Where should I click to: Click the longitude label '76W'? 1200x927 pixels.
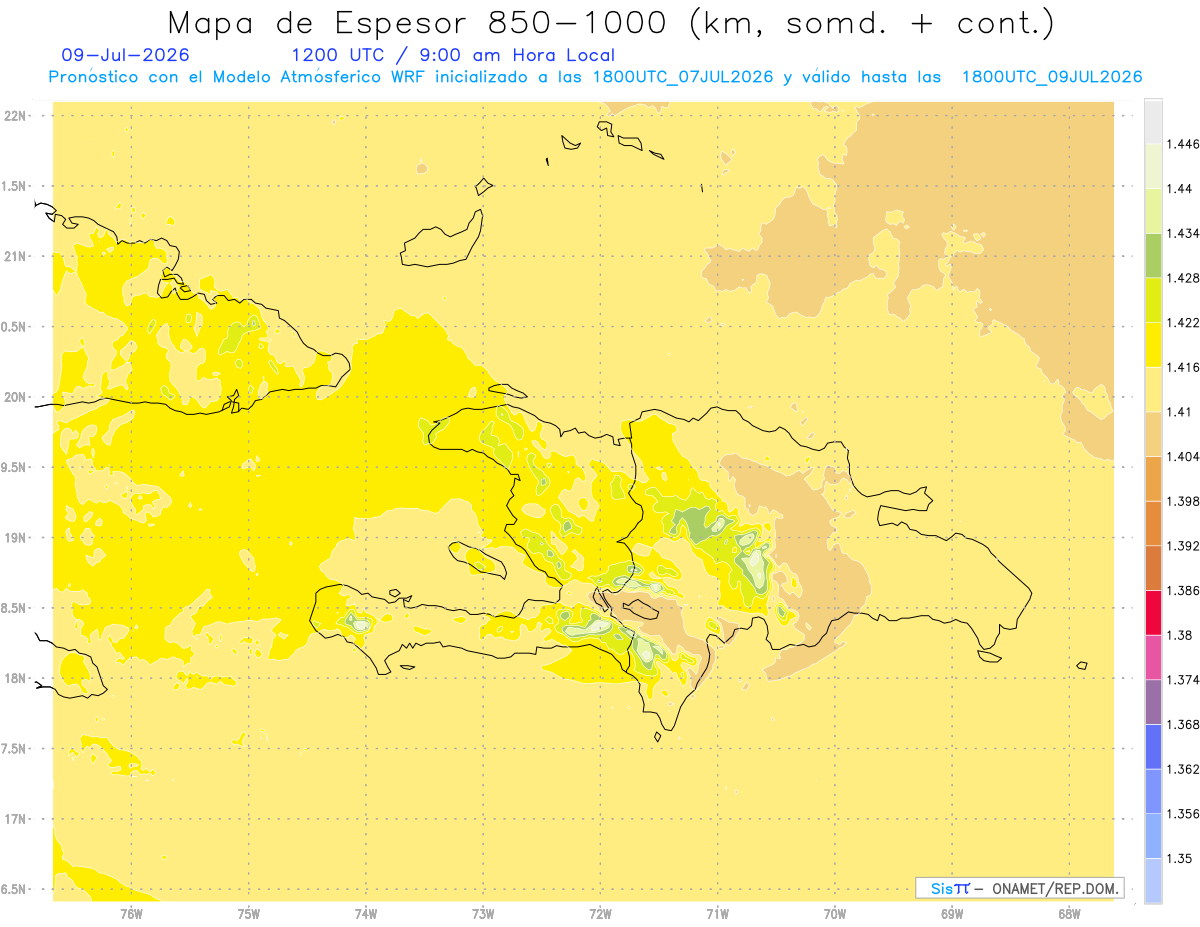pyautogui.click(x=131, y=914)
